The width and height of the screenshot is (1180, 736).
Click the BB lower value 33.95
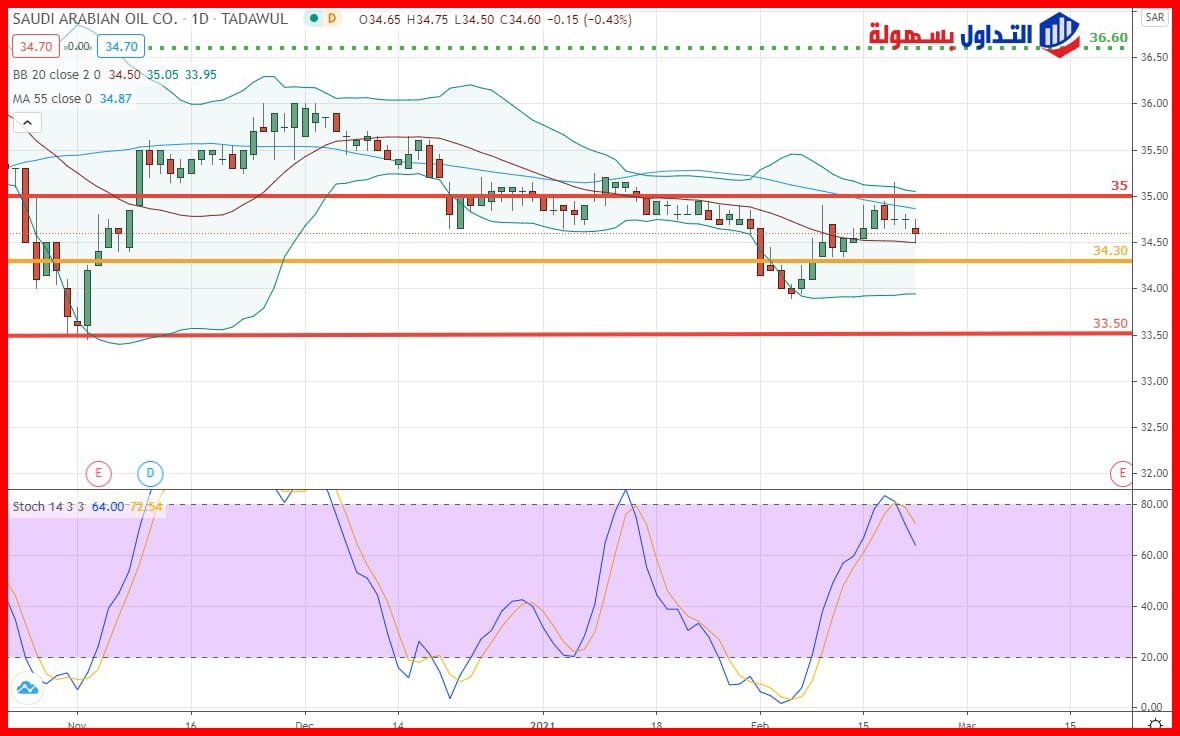201,75
